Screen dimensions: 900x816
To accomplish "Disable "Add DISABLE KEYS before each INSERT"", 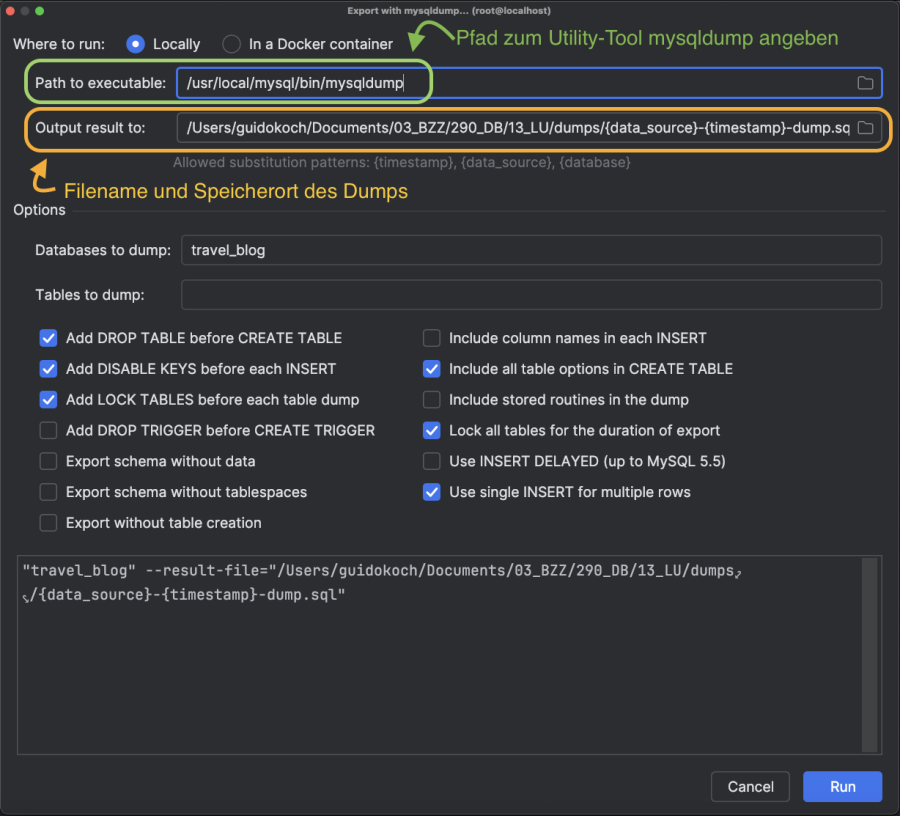I will pos(48,369).
